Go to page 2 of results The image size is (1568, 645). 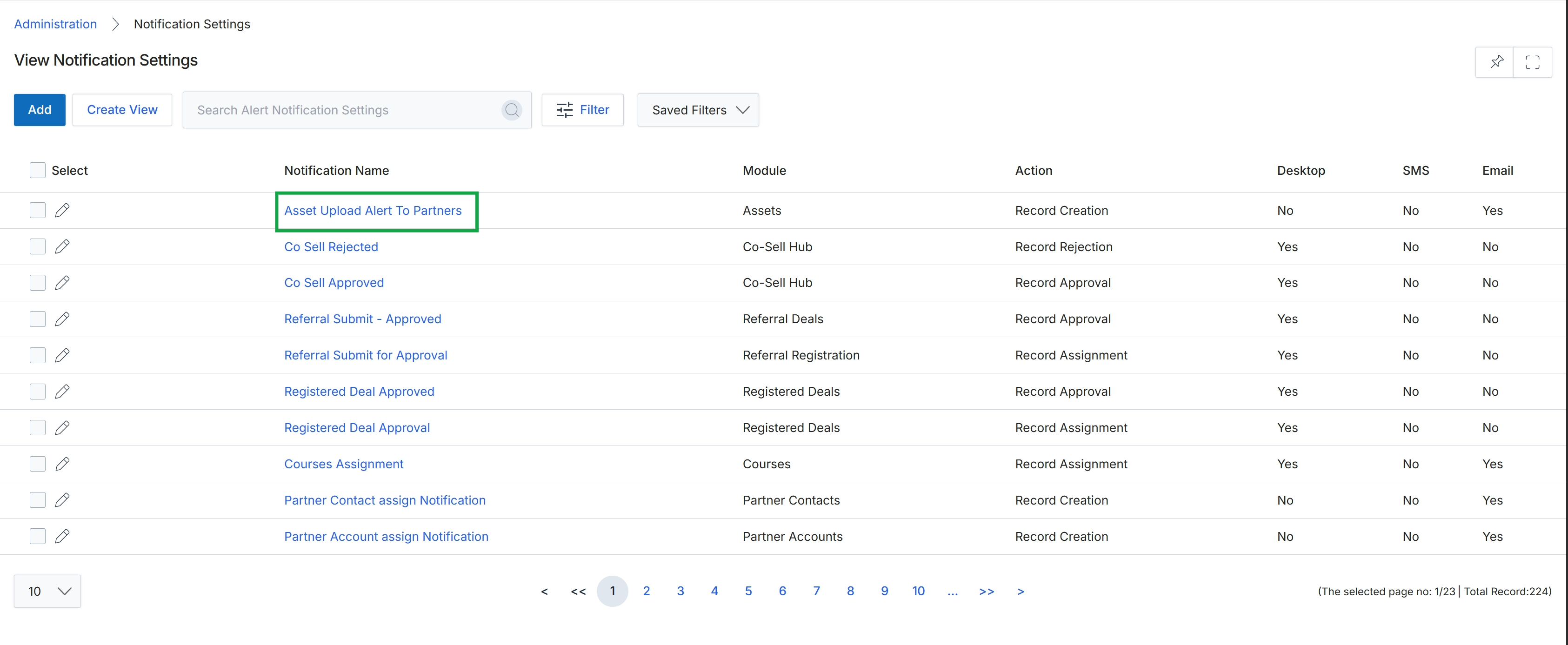(647, 592)
